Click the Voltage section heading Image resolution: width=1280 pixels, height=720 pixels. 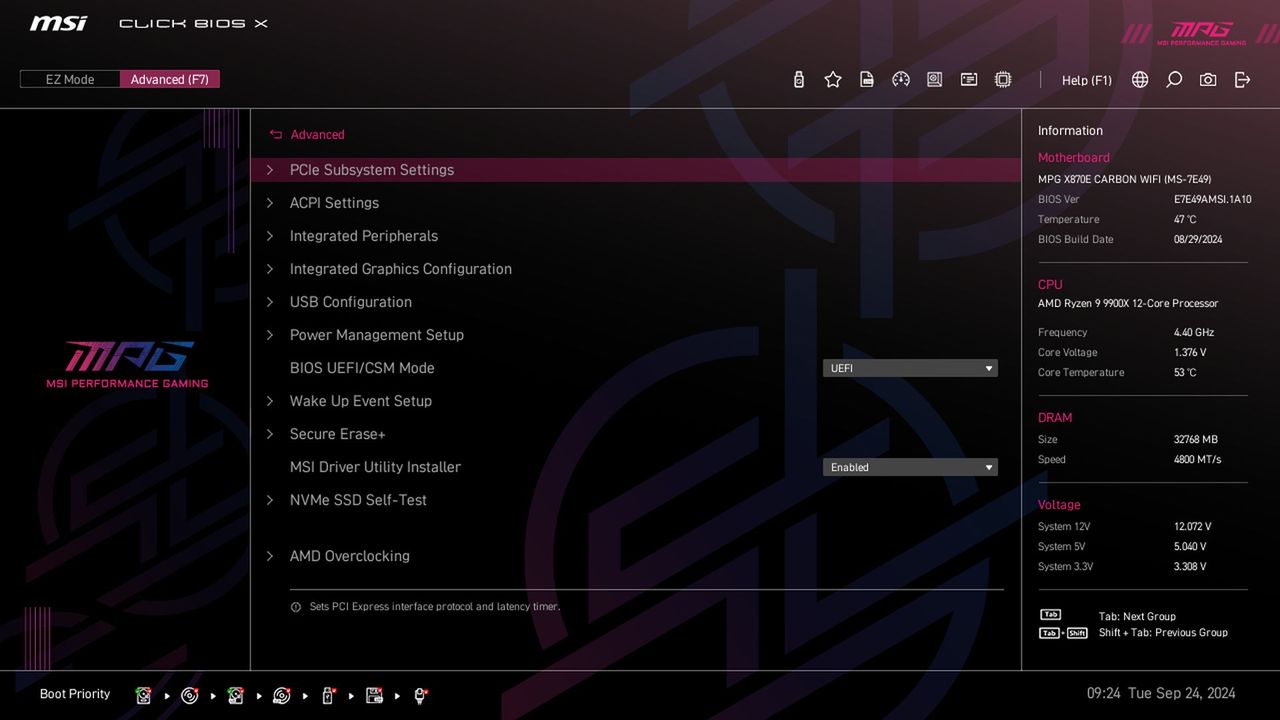pos(1058,504)
